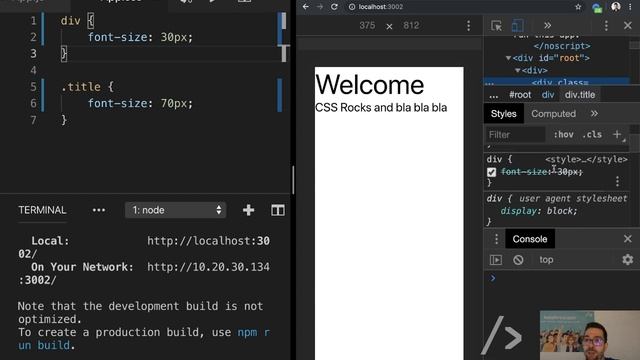Collapse the div id root node
The height and width of the screenshot is (360, 640).
[508, 58]
